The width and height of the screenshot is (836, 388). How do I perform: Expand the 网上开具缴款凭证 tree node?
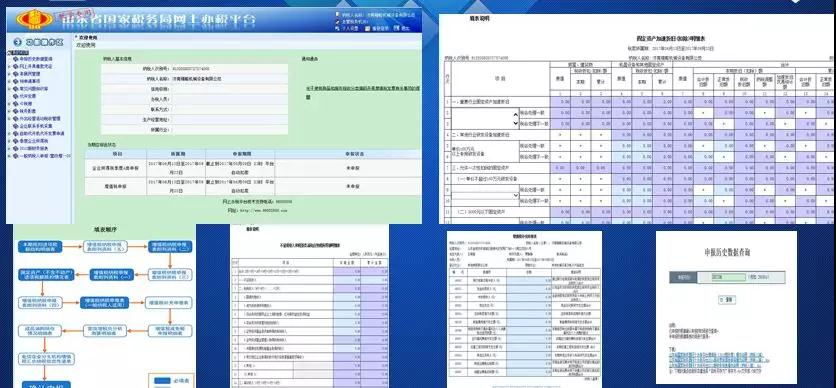[x=10, y=67]
